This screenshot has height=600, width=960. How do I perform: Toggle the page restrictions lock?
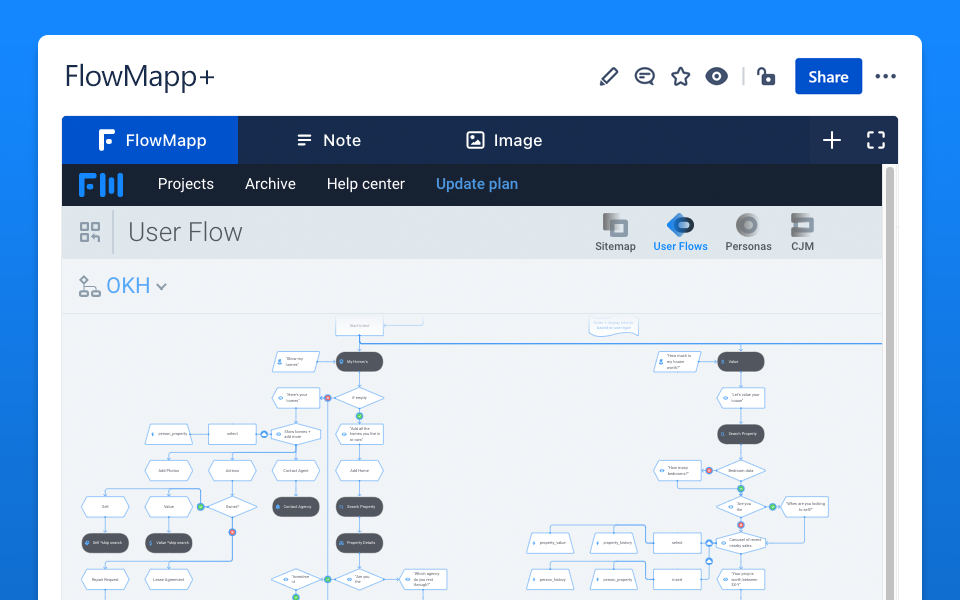[x=766, y=77]
